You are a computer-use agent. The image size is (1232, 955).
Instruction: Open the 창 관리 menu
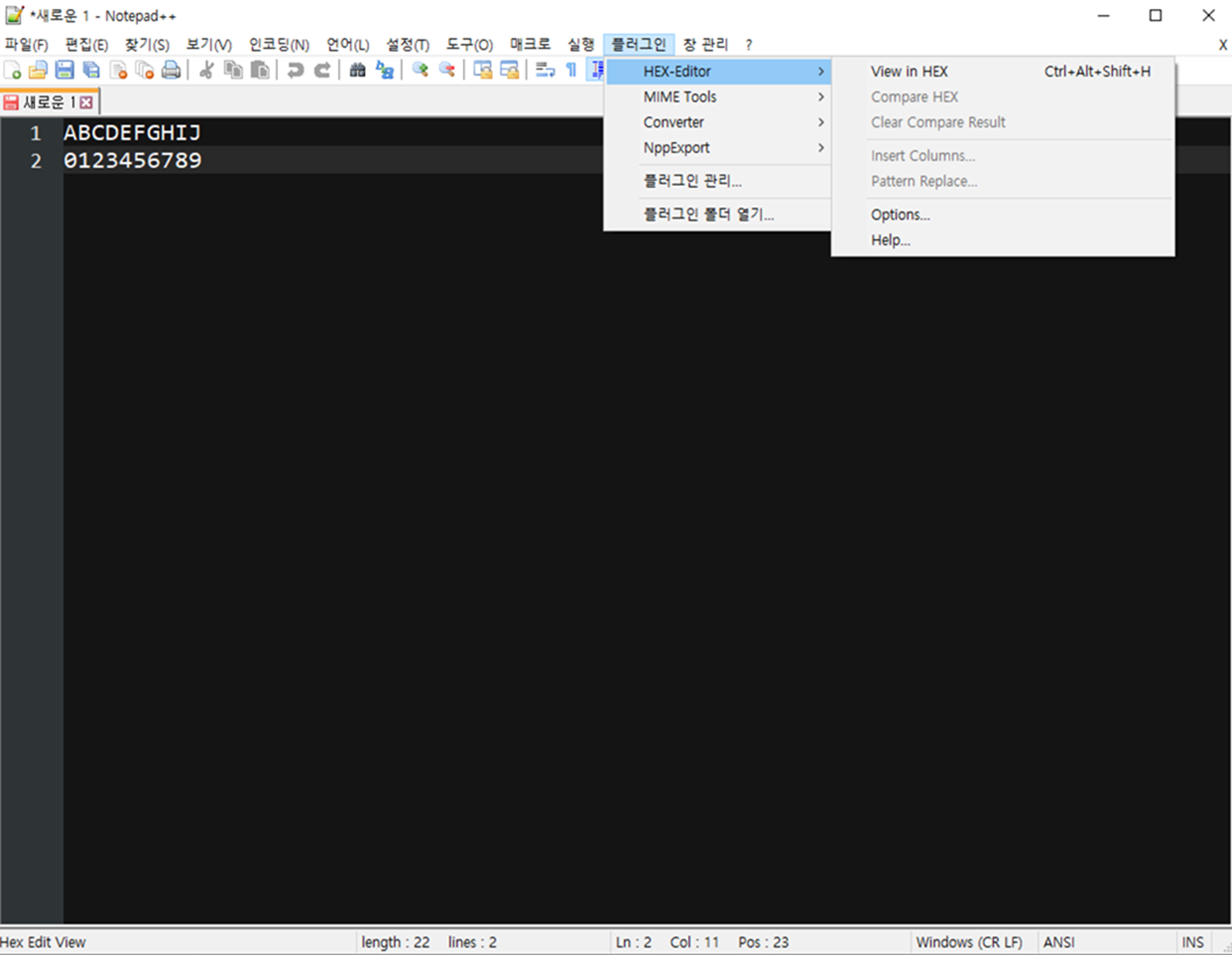(x=706, y=45)
